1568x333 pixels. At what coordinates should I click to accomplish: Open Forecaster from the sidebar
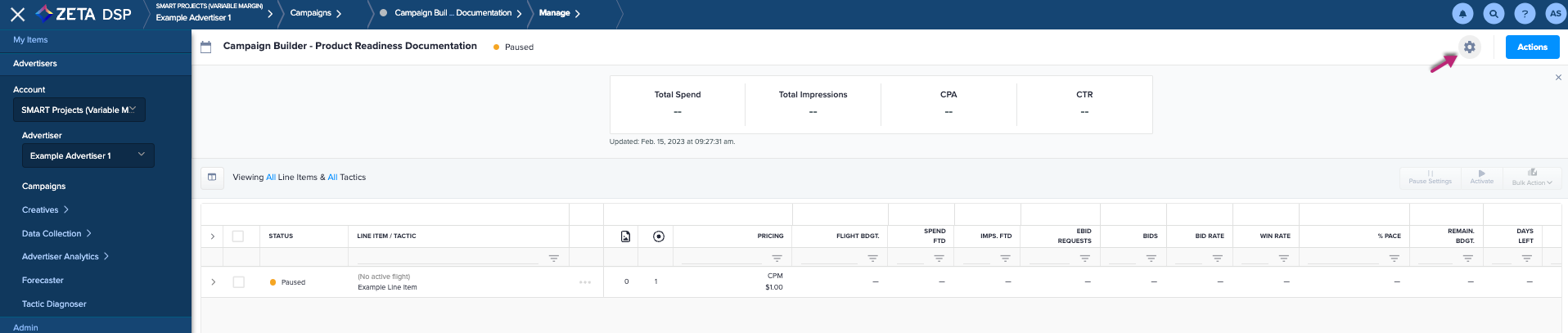[43, 281]
